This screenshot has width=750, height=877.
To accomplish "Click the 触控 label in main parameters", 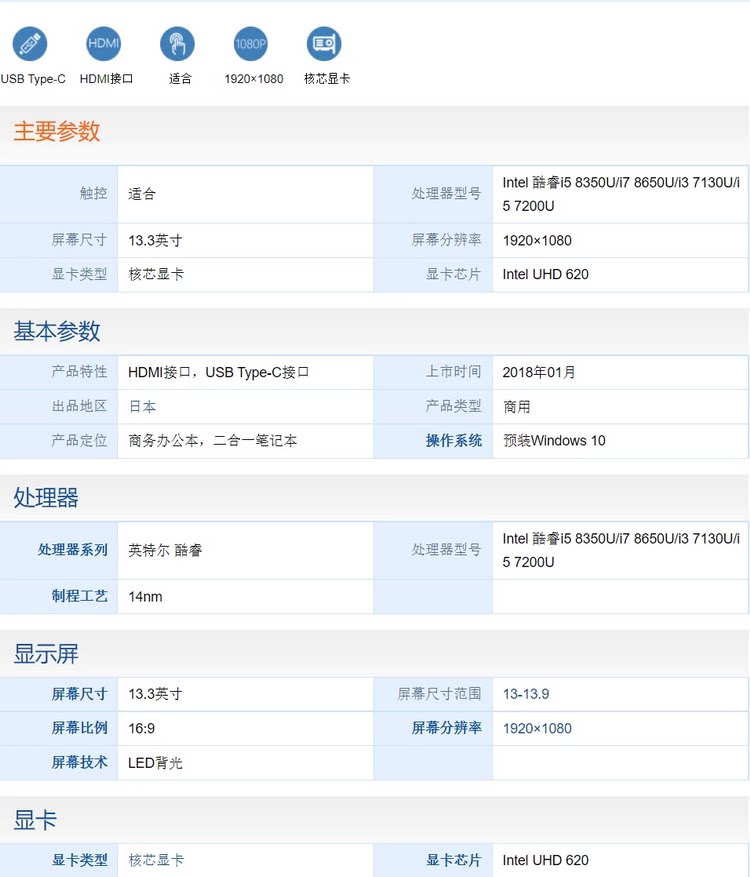I will (93, 194).
